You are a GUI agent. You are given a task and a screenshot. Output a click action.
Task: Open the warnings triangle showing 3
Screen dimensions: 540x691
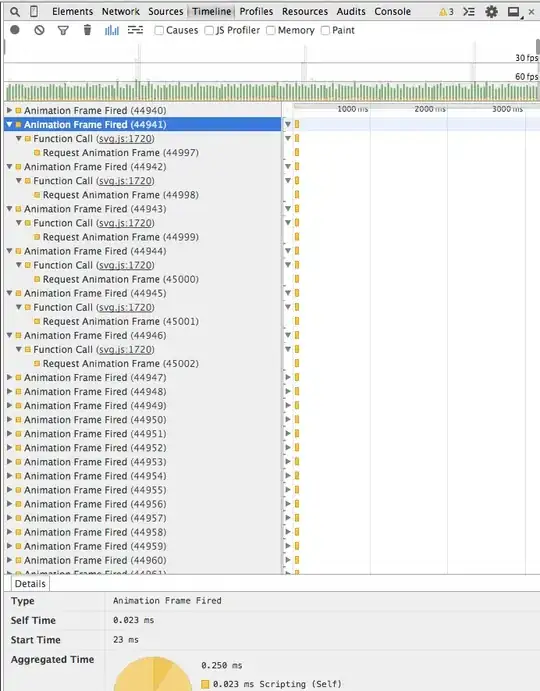click(446, 12)
